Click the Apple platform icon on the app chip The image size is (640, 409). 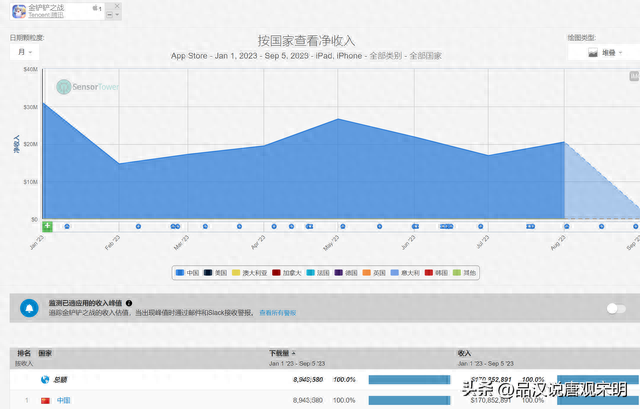(x=95, y=8)
